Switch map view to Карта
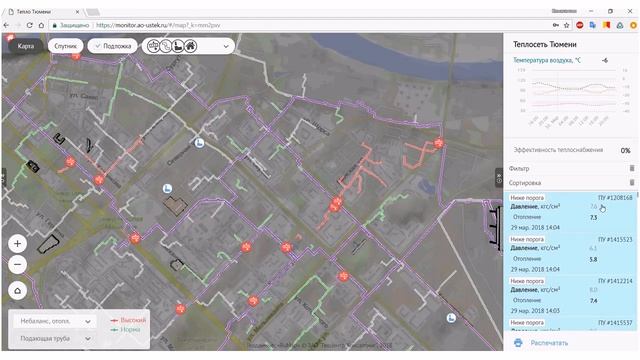Viewport: 640px width, 360px height. coord(25,46)
